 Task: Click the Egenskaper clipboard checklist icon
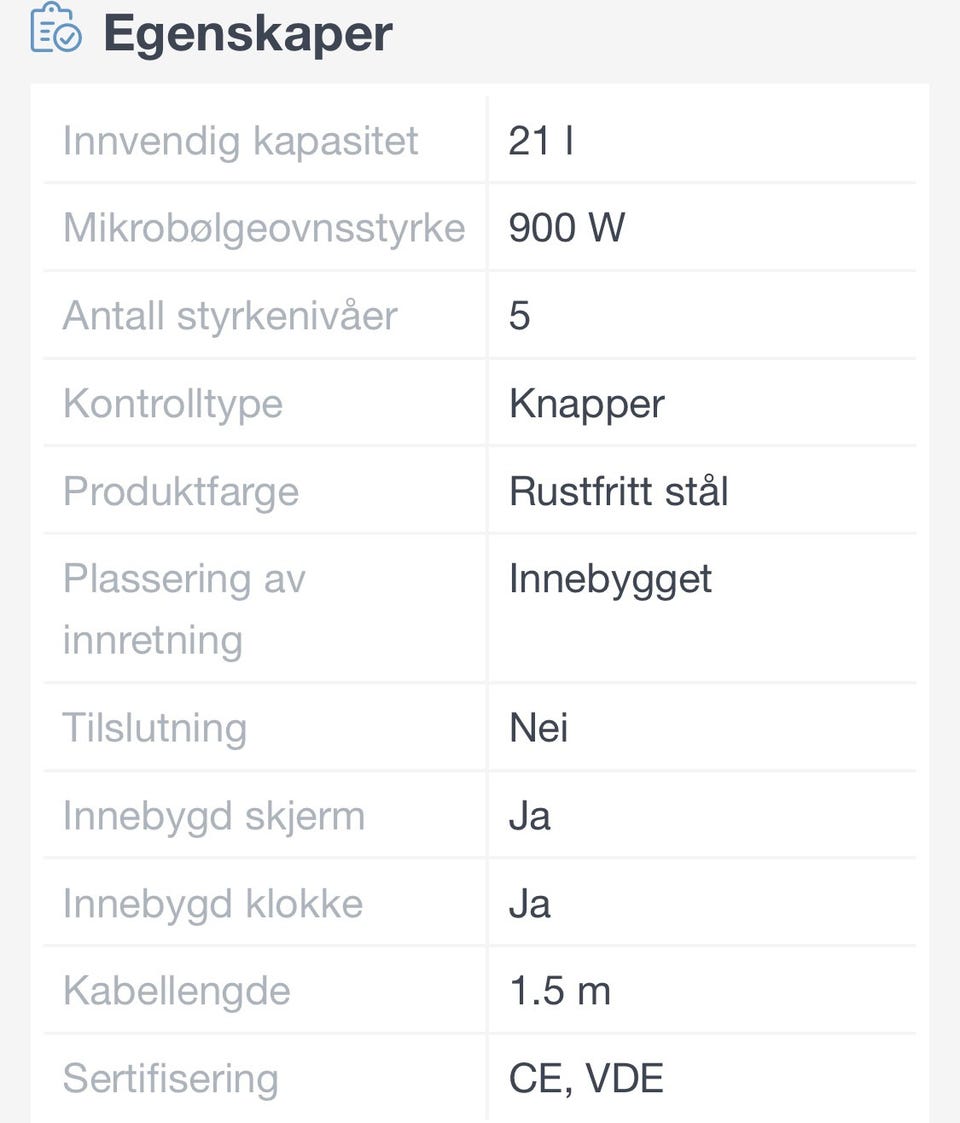pyautogui.click(x=56, y=28)
